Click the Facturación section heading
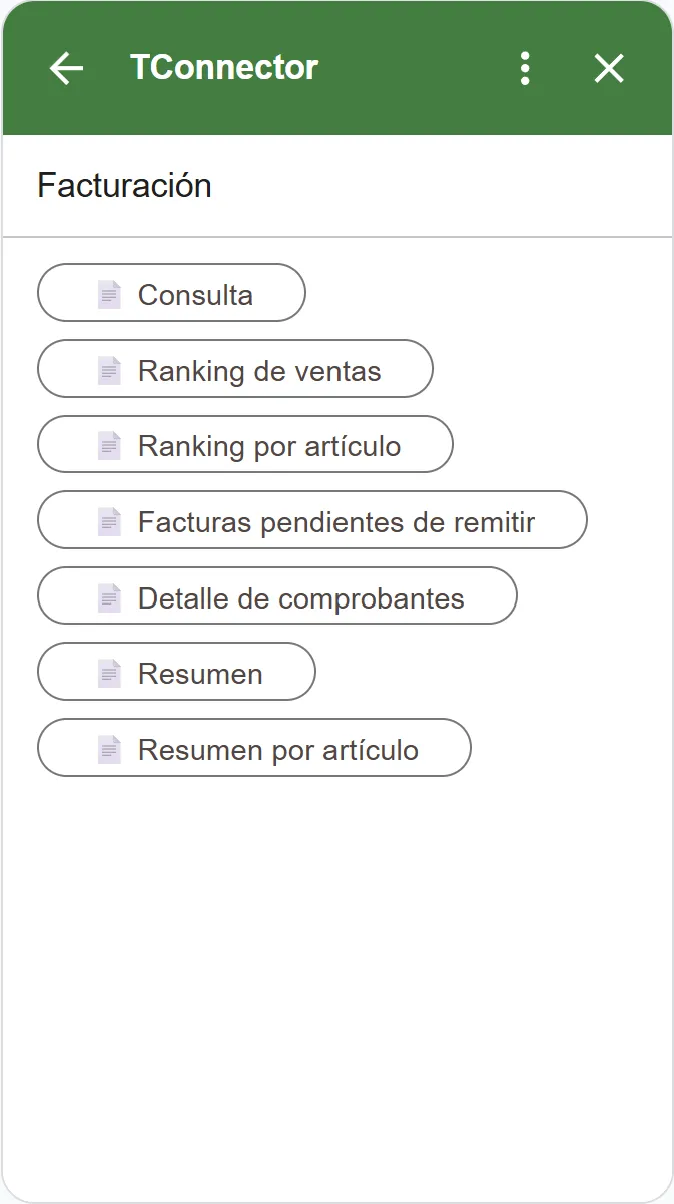The image size is (674, 1204). pyautogui.click(x=124, y=185)
